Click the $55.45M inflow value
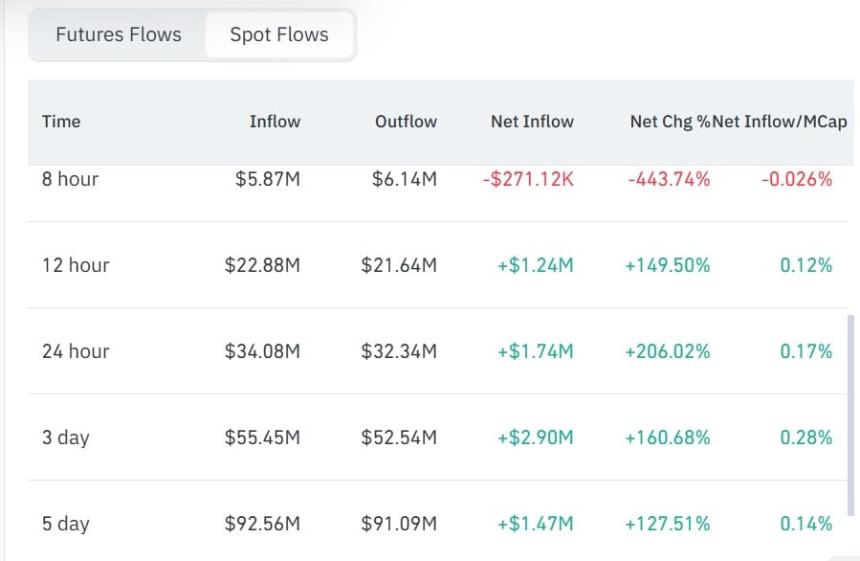The width and height of the screenshot is (860, 561). pos(262,438)
